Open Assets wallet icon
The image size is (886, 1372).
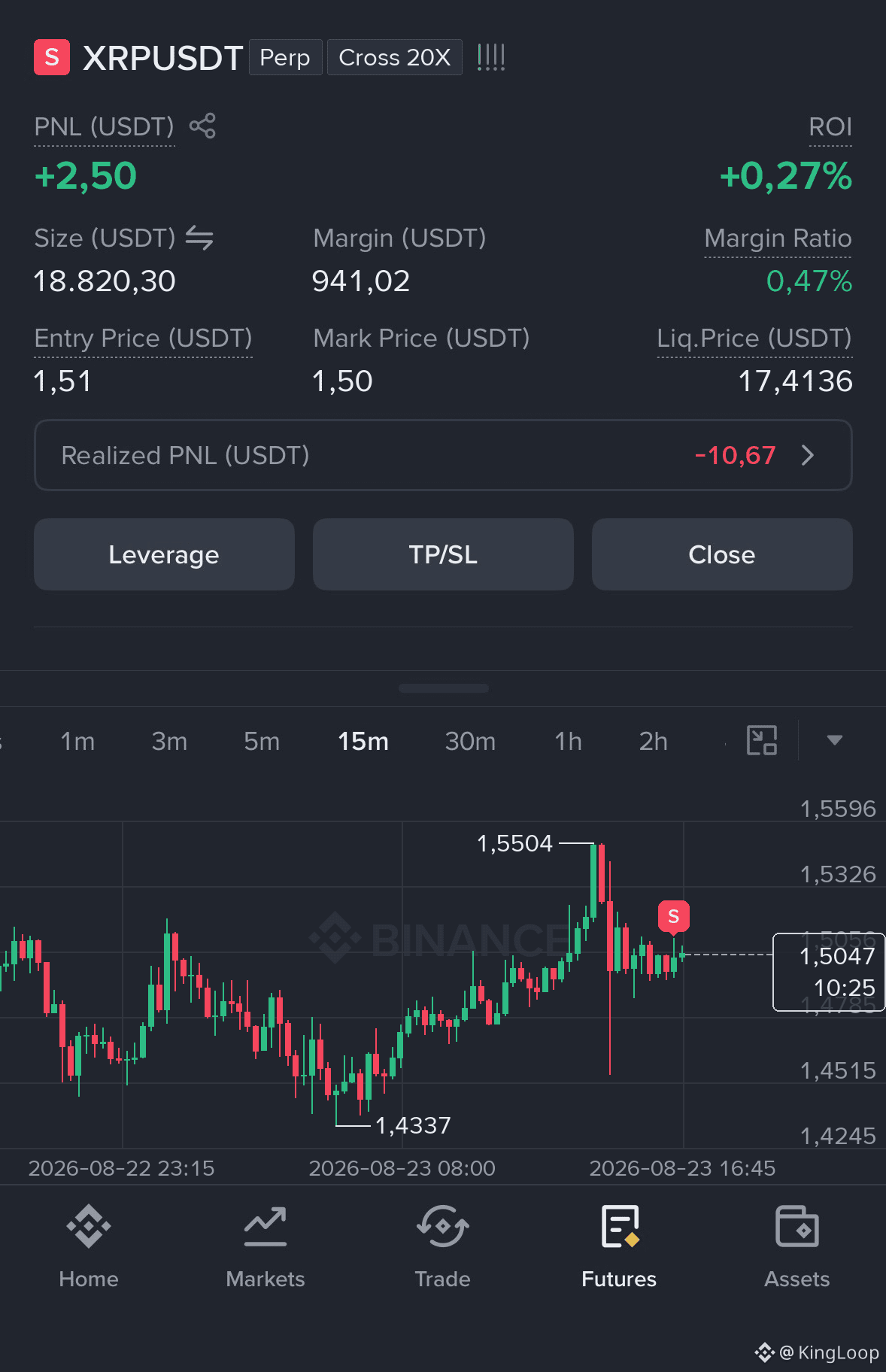point(797,1226)
